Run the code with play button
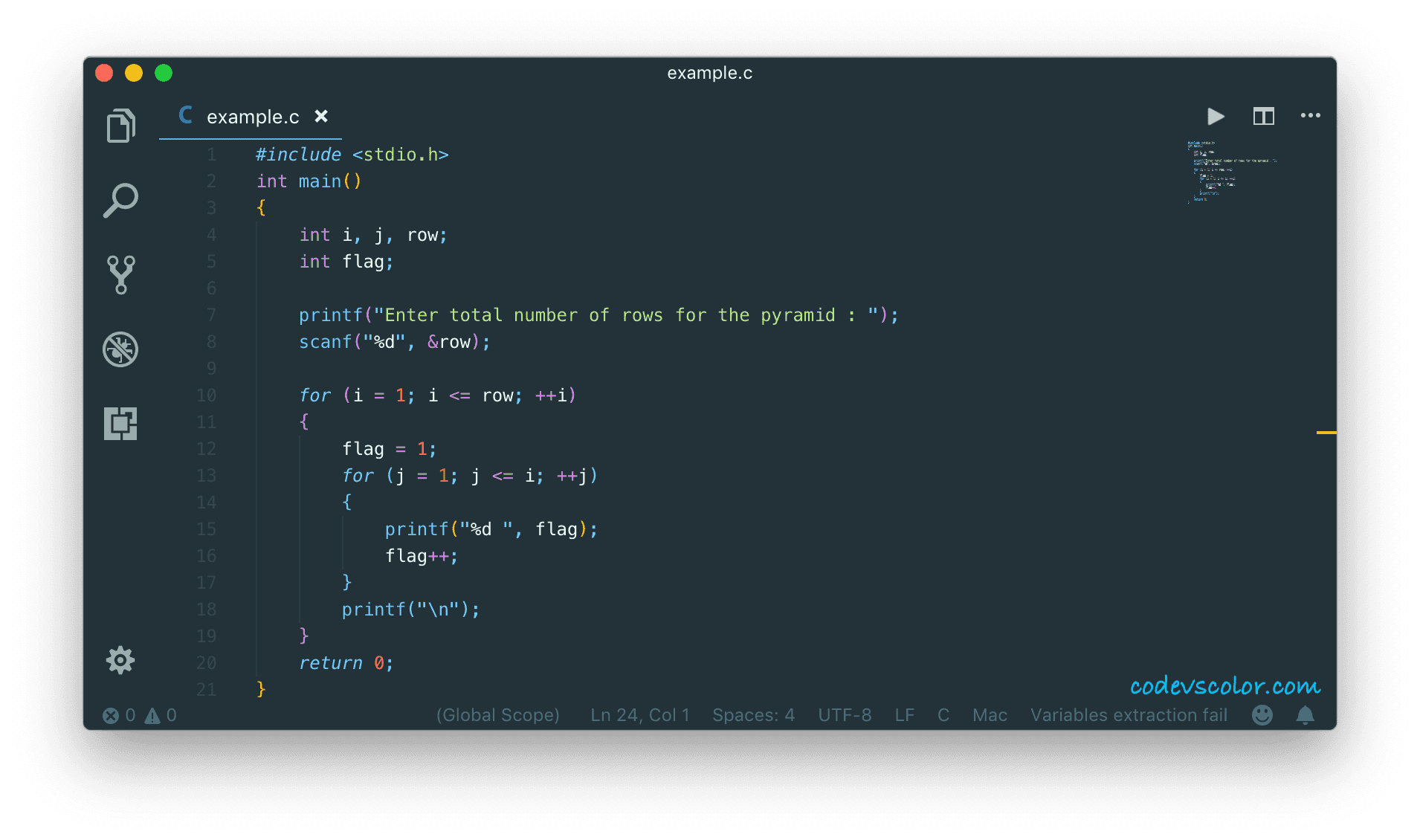Screen dimensions: 1420x840 (1216, 116)
